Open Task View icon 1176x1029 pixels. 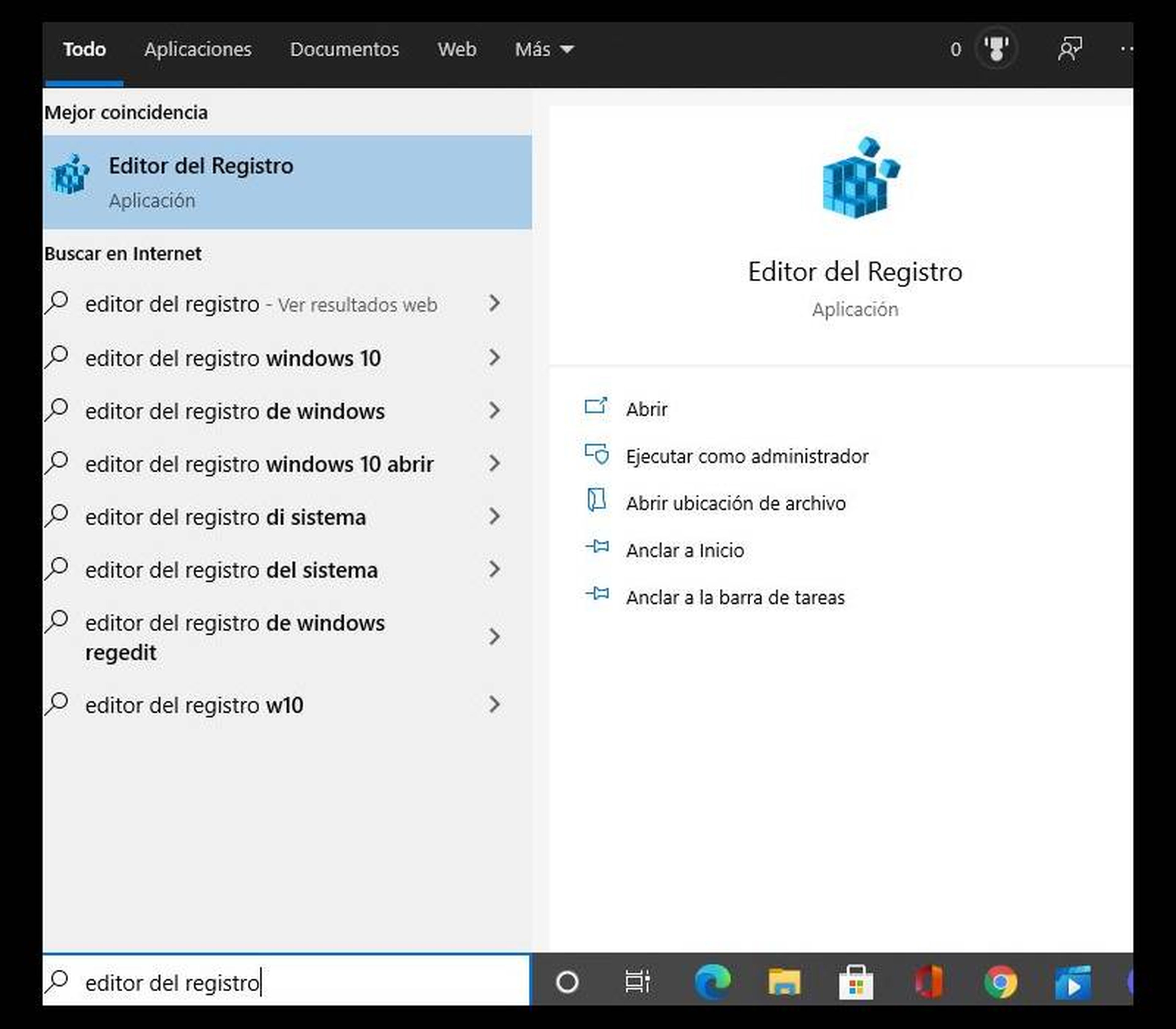[x=637, y=982]
